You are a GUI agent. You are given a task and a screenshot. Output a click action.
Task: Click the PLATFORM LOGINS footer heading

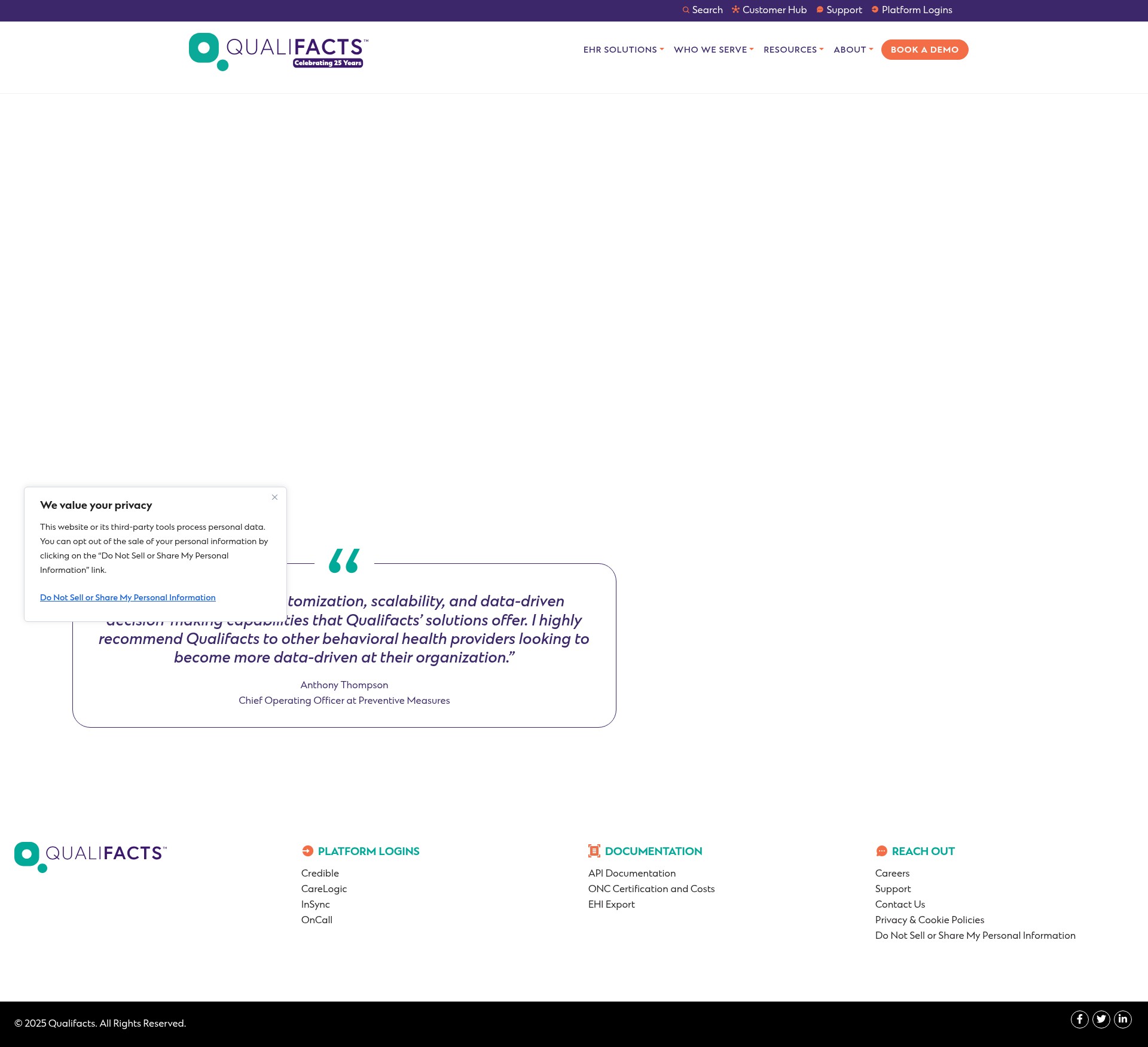pos(368,851)
